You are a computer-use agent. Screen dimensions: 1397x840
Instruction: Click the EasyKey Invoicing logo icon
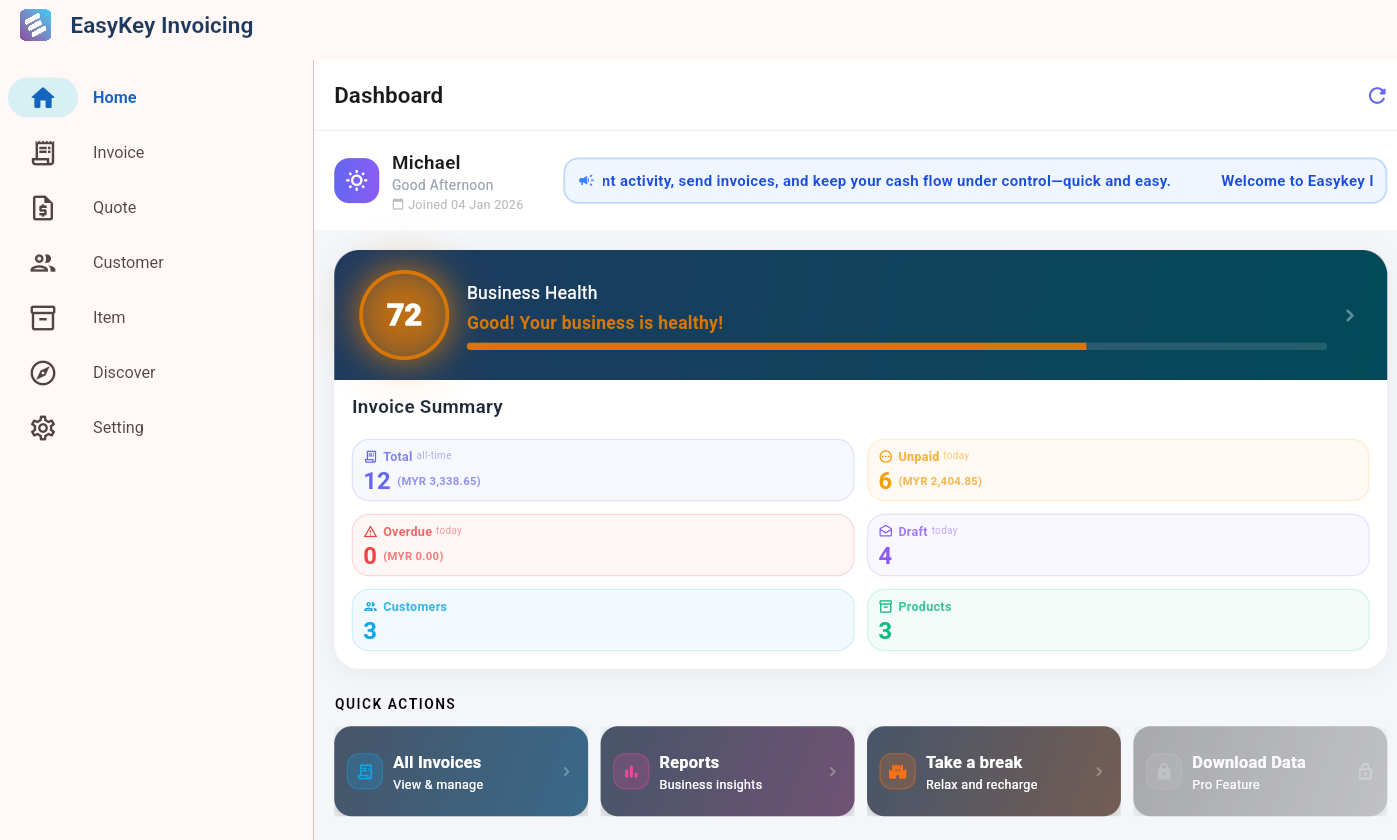[x=35, y=25]
